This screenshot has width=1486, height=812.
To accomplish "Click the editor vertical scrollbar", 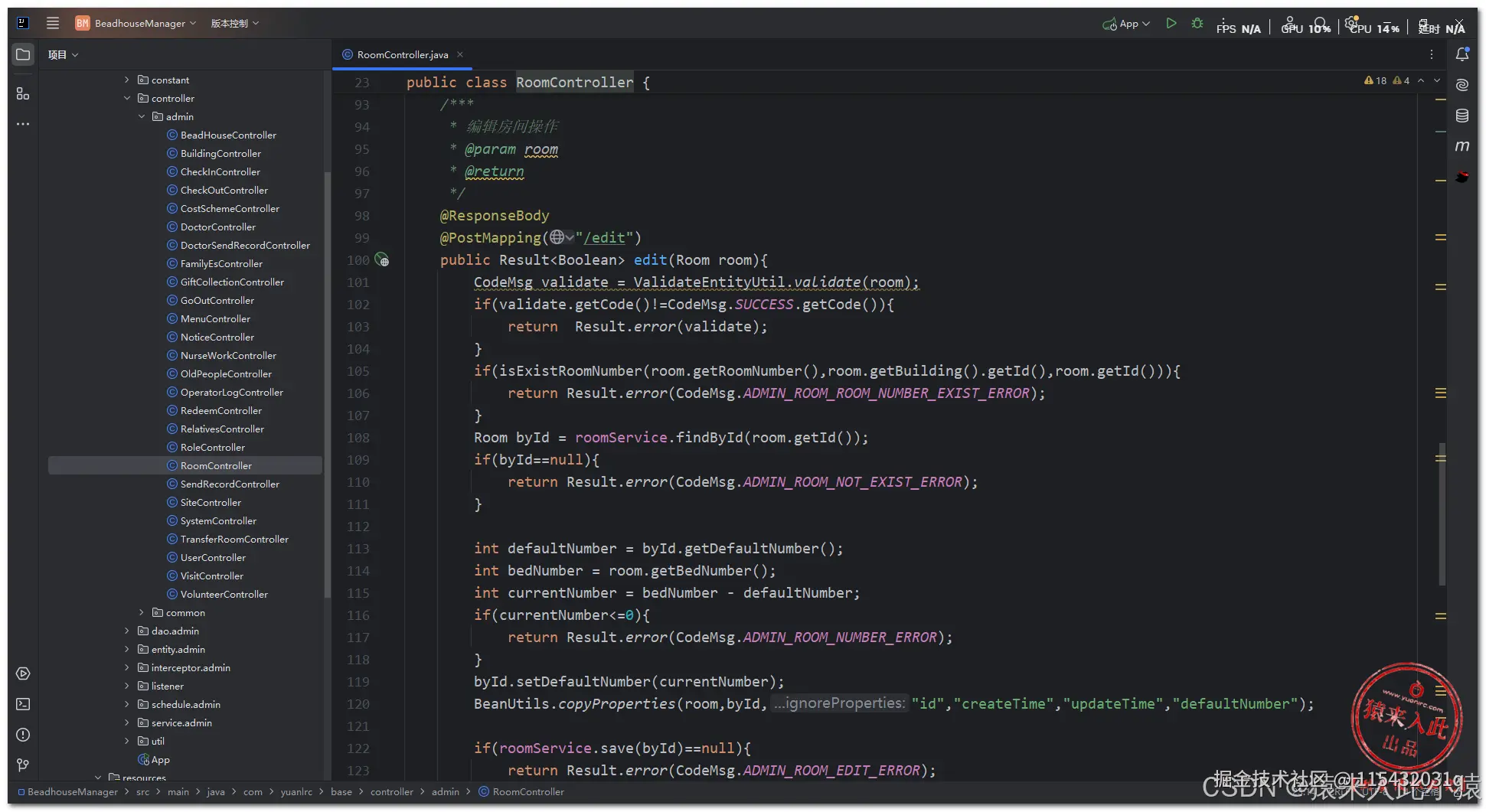I will (x=1442, y=513).
